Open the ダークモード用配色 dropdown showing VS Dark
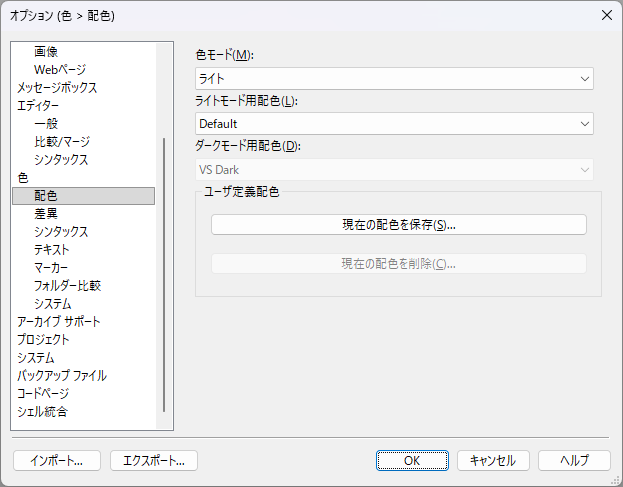This screenshot has width=623, height=487. coord(394,170)
